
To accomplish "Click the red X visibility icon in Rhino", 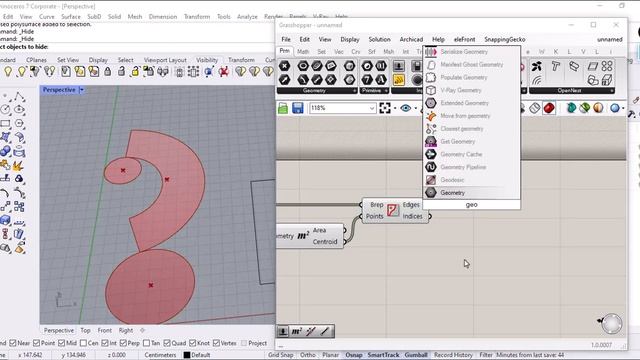I will click(x=223, y=72).
